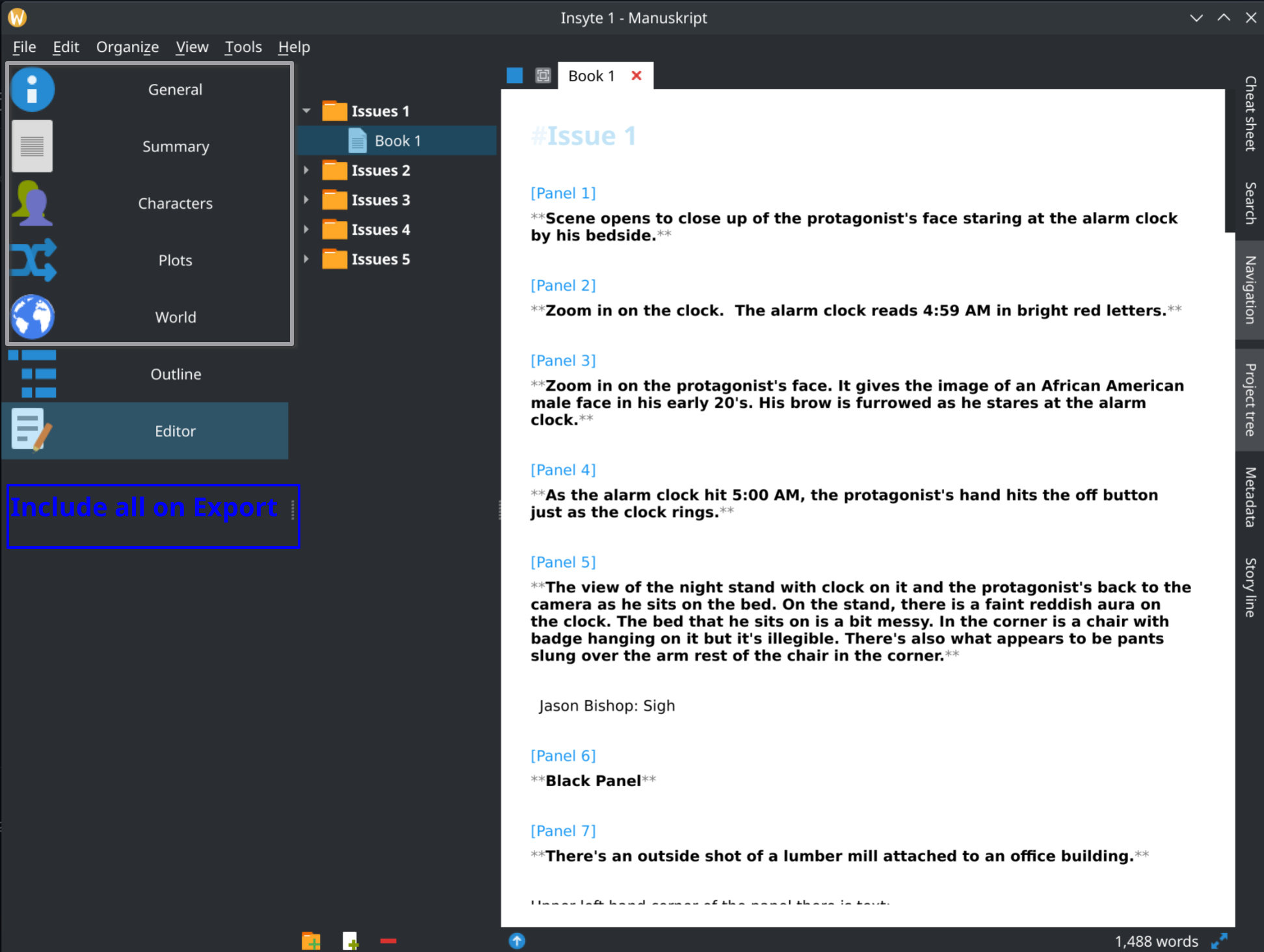This screenshot has height=952, width=1264.
Task: Click the blue up arrow button
Action: pos(516,941)
